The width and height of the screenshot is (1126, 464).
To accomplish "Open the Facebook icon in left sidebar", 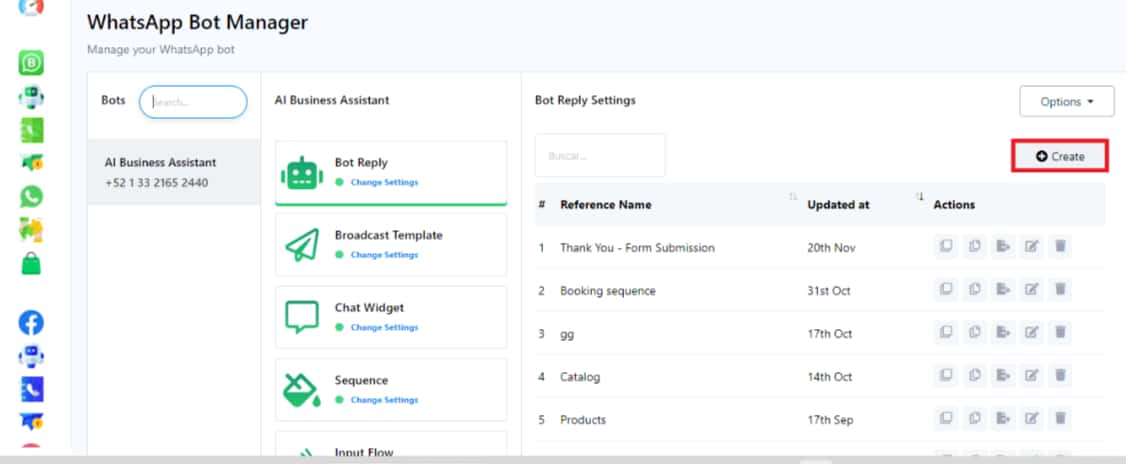I will [31, 322].
